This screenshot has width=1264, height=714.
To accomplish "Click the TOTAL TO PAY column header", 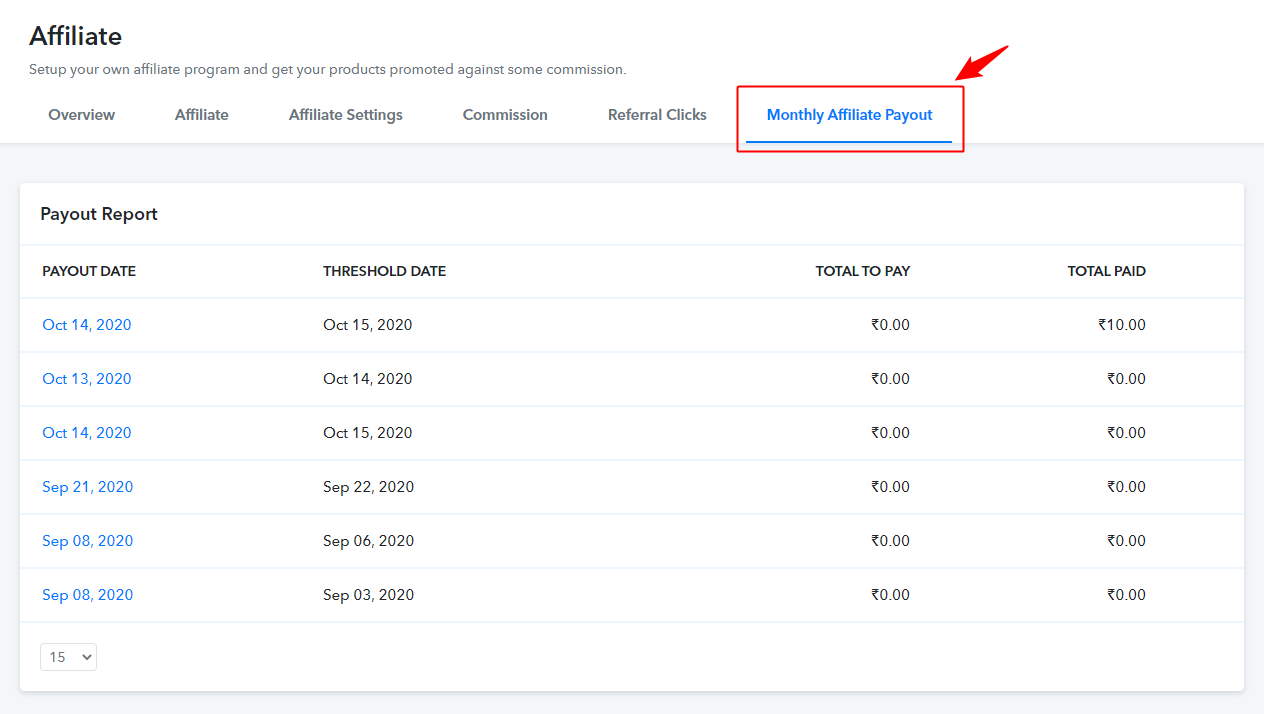I will click(862, 271).
